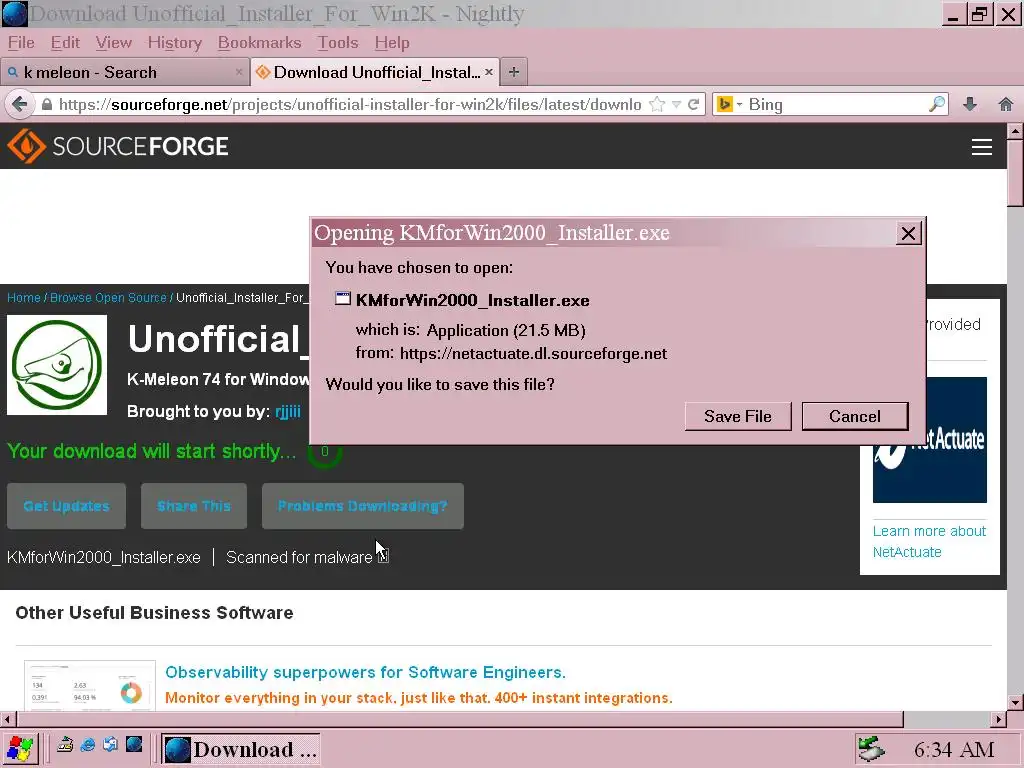
Task: Open a new tab with the plus button
Action: tap(514, 72)
